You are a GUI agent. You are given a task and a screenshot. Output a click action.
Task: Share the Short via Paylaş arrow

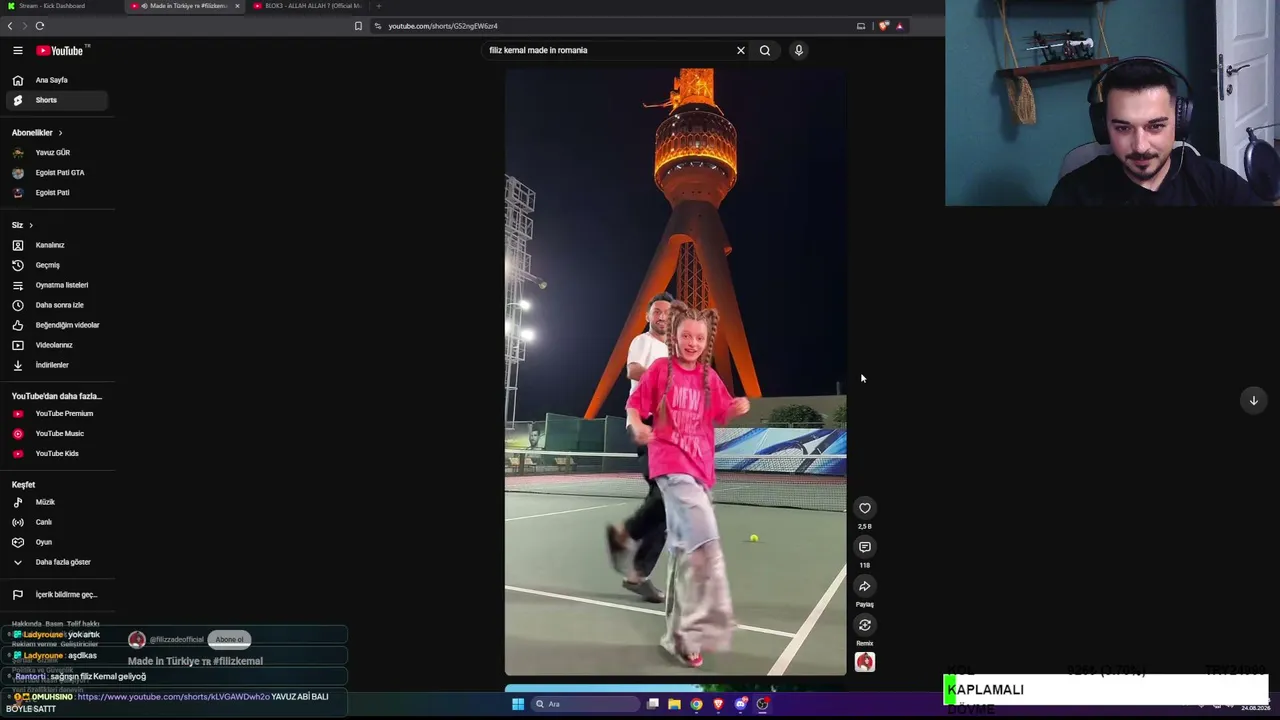[865, 586]
